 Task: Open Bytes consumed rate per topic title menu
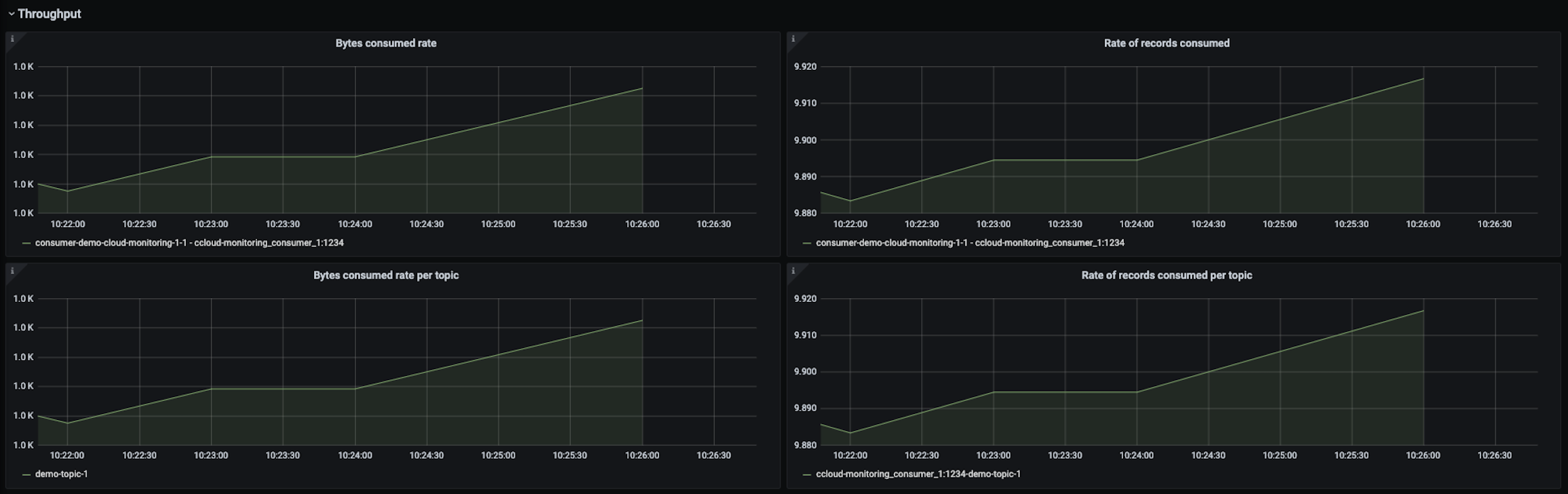386,275
